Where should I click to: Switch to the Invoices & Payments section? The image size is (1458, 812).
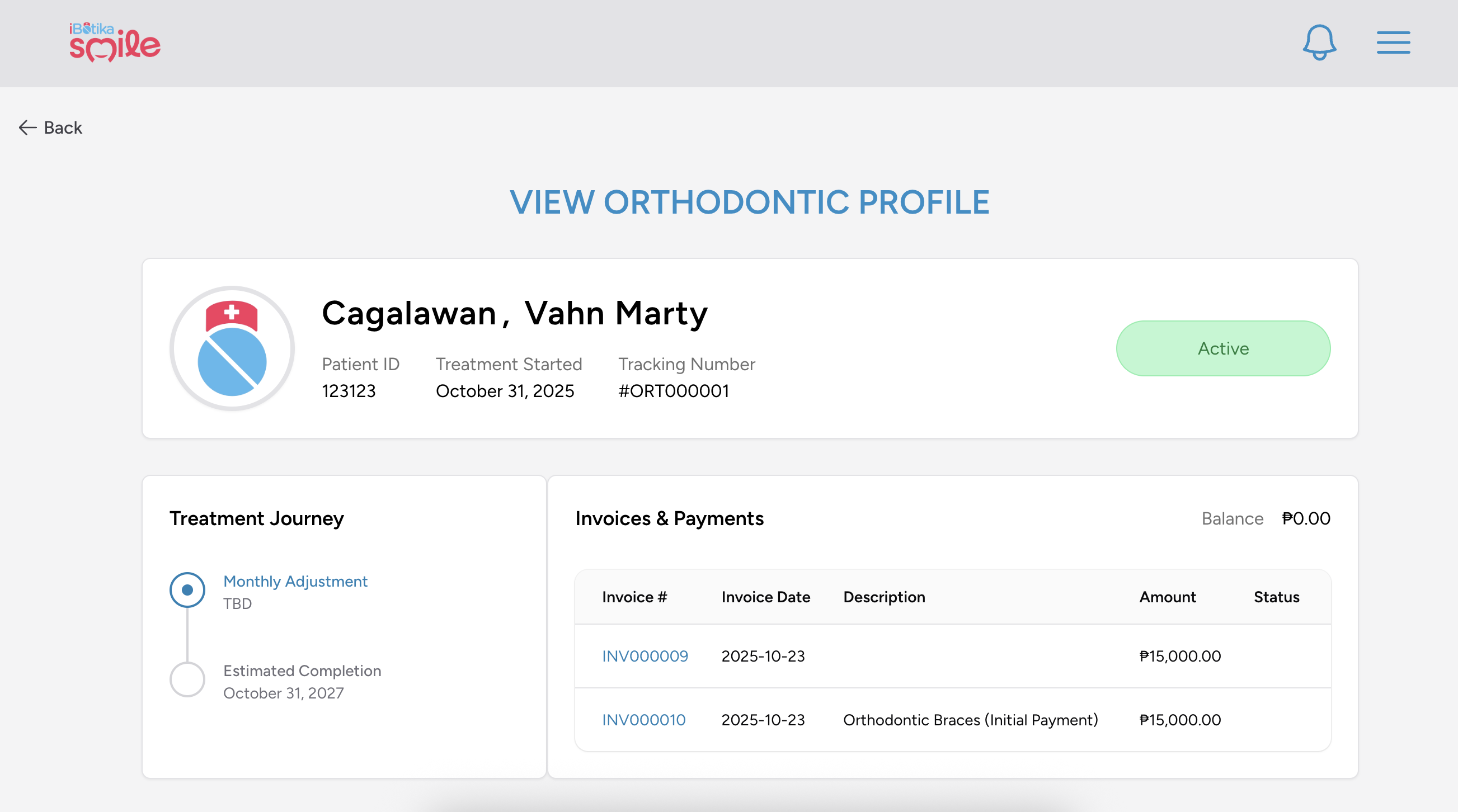coord(670,518)
